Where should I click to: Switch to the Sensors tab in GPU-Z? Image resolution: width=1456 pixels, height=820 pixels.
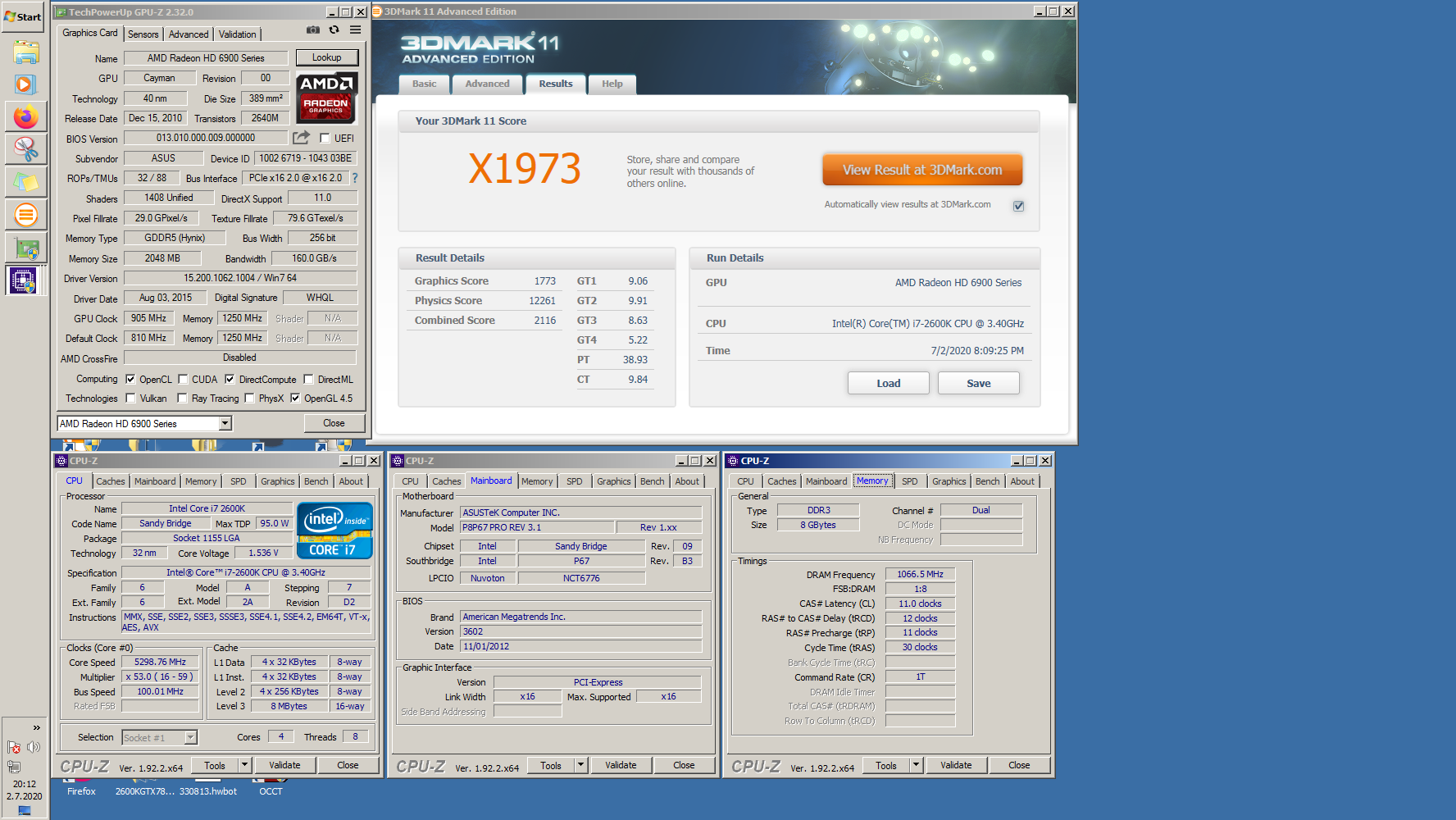[x=143, y=34]
